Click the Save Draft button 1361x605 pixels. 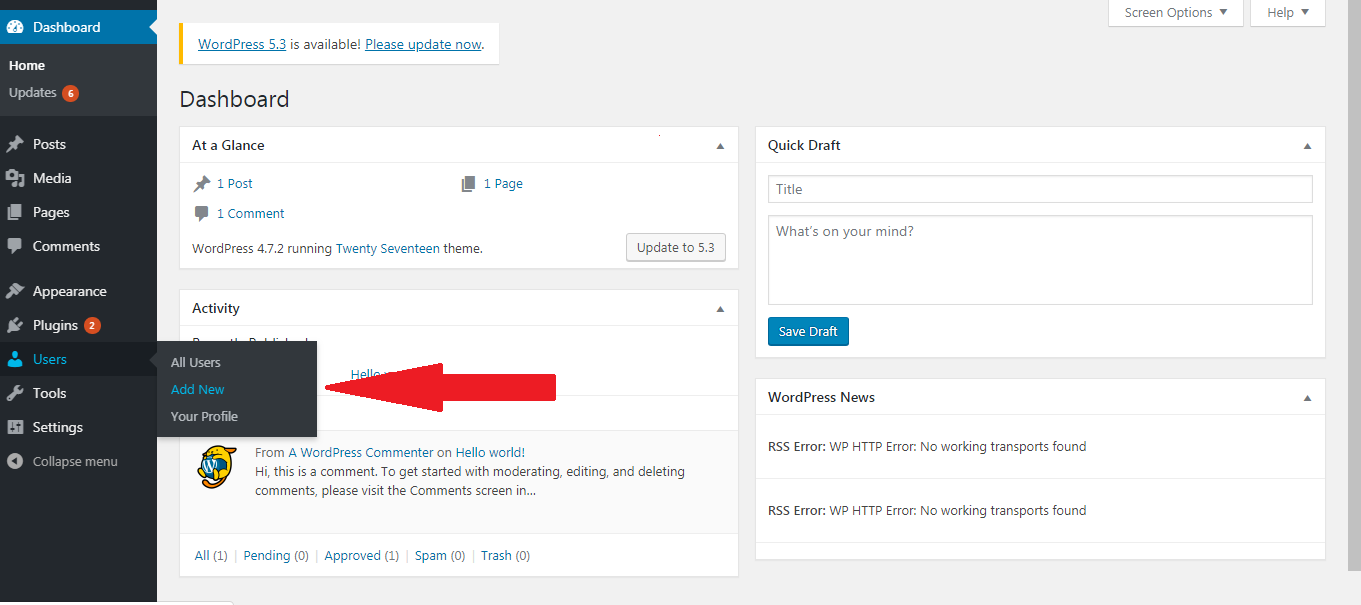pyautogui.click(x=808, y=331)
